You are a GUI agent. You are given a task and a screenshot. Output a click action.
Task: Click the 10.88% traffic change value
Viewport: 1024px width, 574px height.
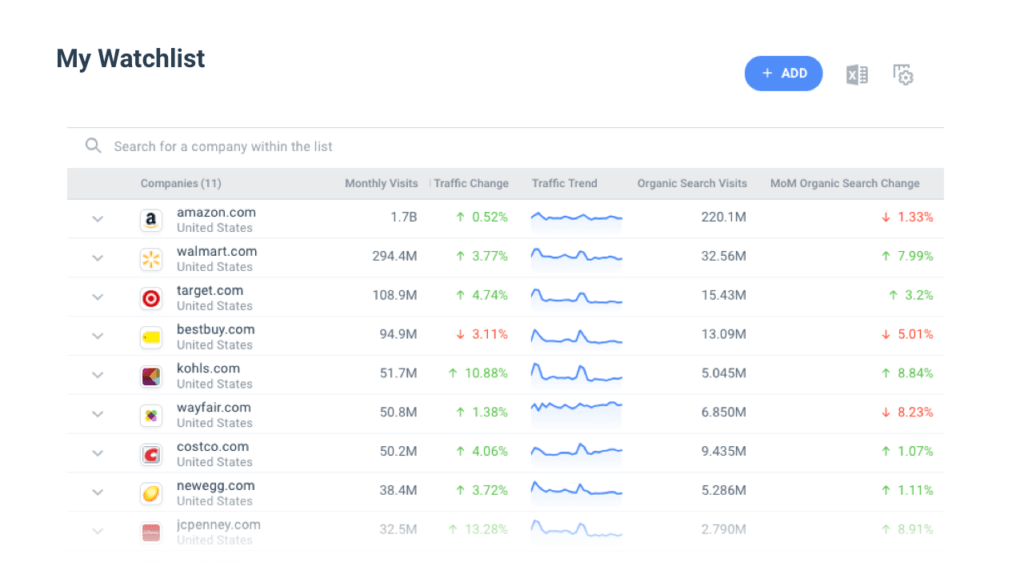click(x=486, y=374)
